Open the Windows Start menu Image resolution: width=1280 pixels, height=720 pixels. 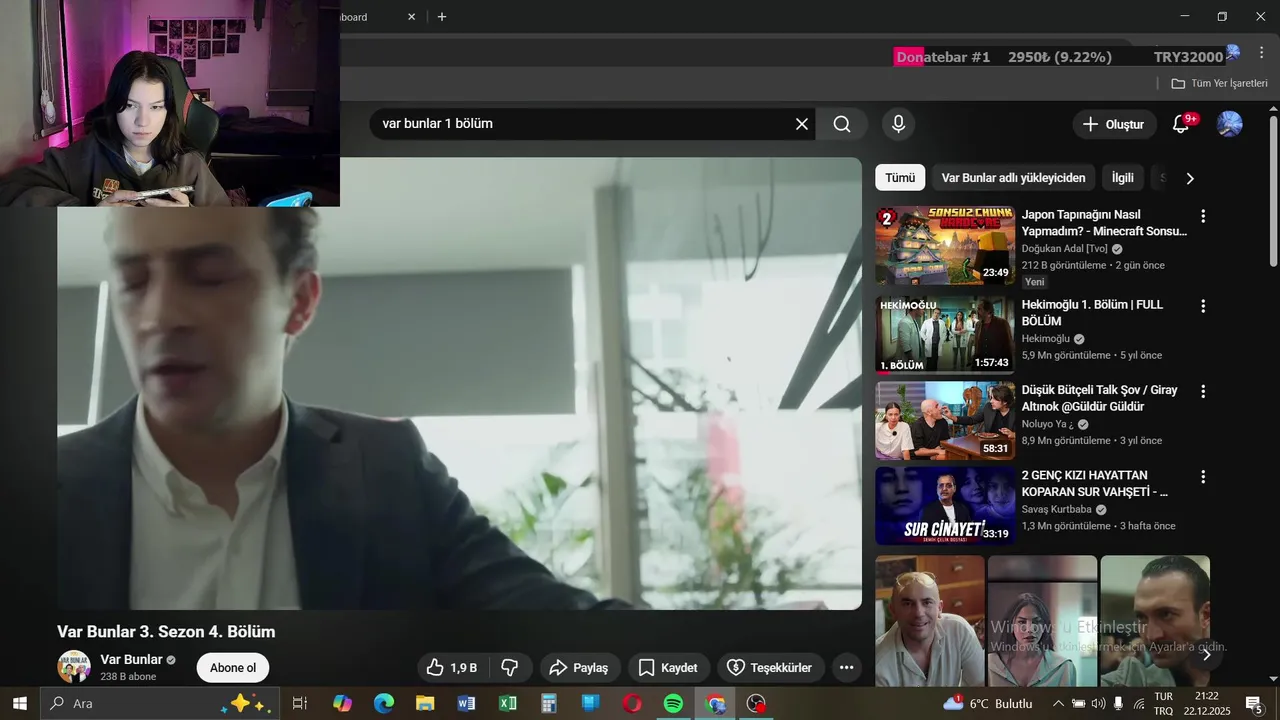pos(19,703)
